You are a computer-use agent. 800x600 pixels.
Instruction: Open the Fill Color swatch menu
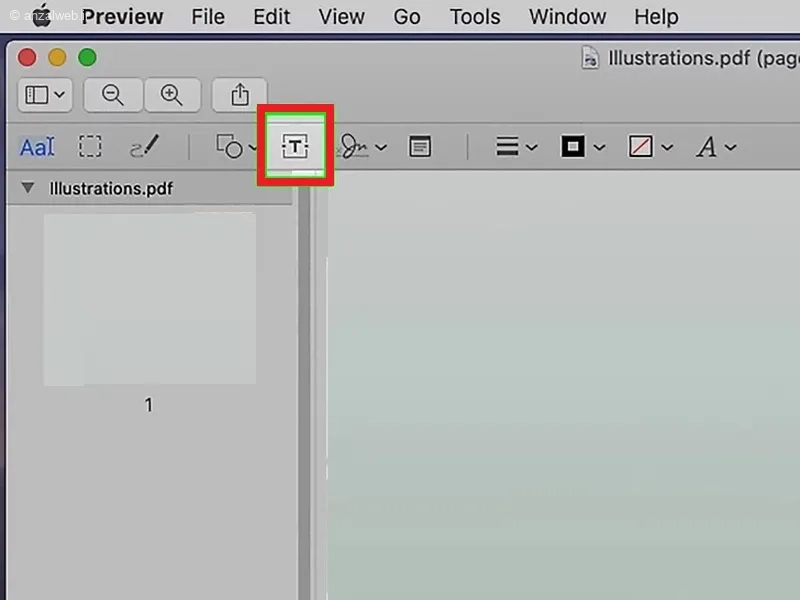coord(651,146)
